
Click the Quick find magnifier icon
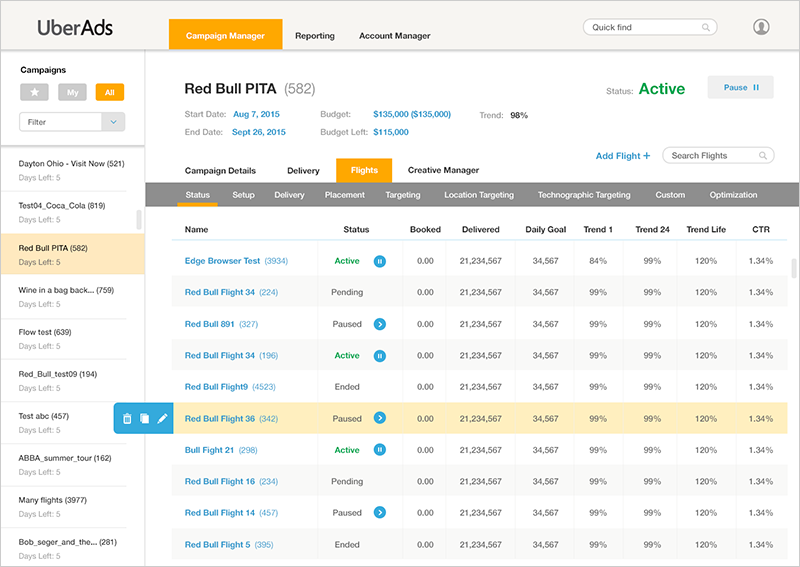point(706,28)
